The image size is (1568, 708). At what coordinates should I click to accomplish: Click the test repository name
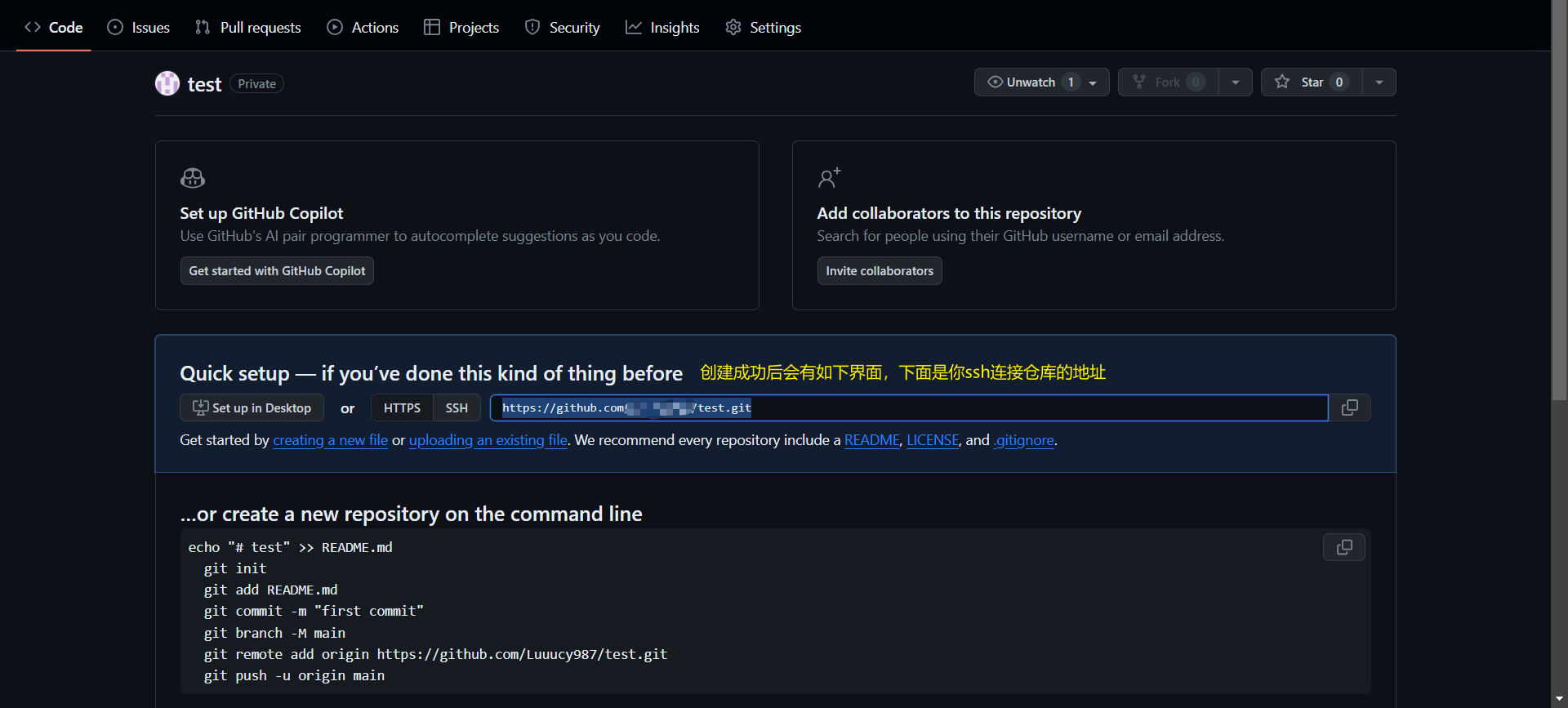[204, 84]
